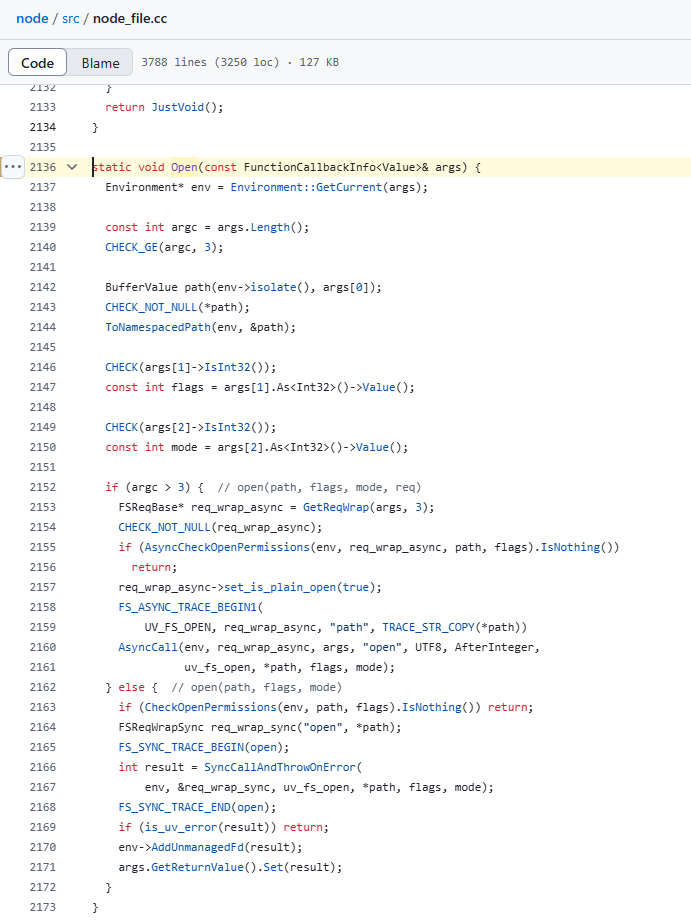691x923 pixels.
Task: Click line number 2142
Action: click(x=43, y=287)
